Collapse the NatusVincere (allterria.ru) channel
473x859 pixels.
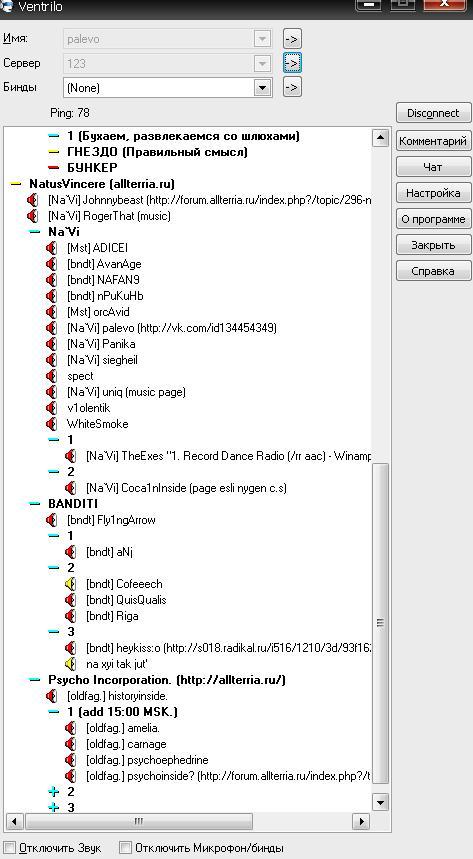tap(16, 184)
